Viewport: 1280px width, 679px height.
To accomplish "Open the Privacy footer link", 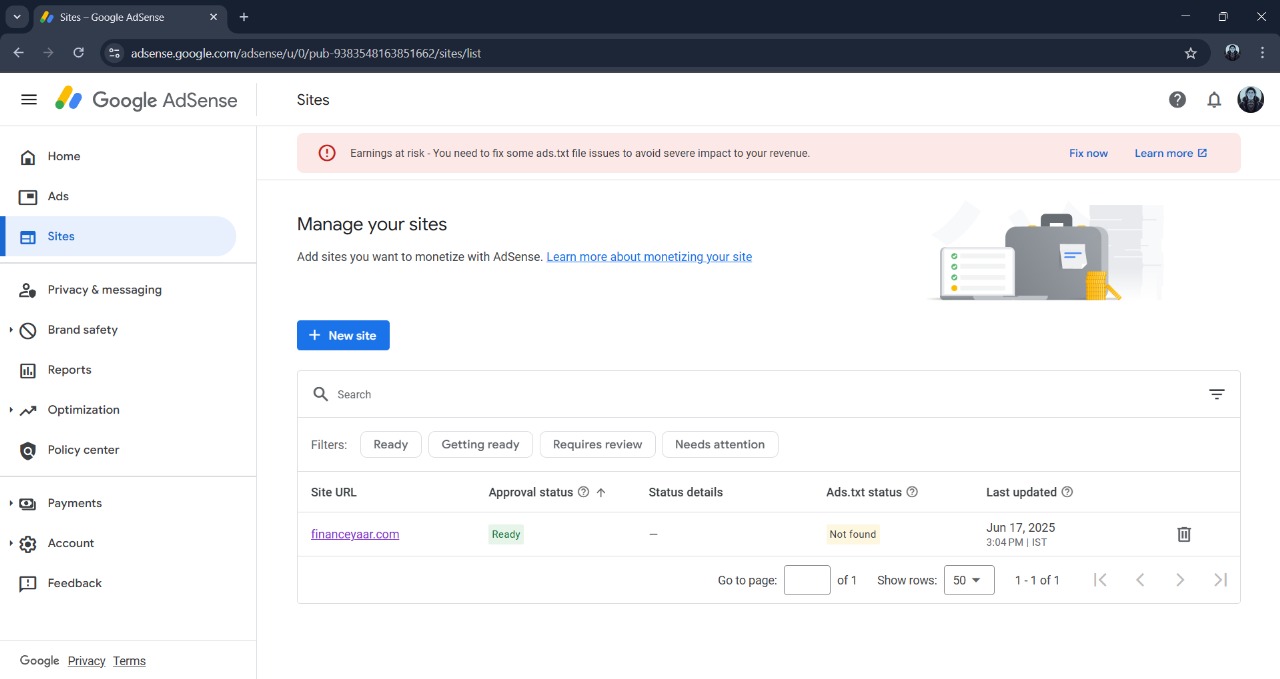I will (x=86, y=661).
